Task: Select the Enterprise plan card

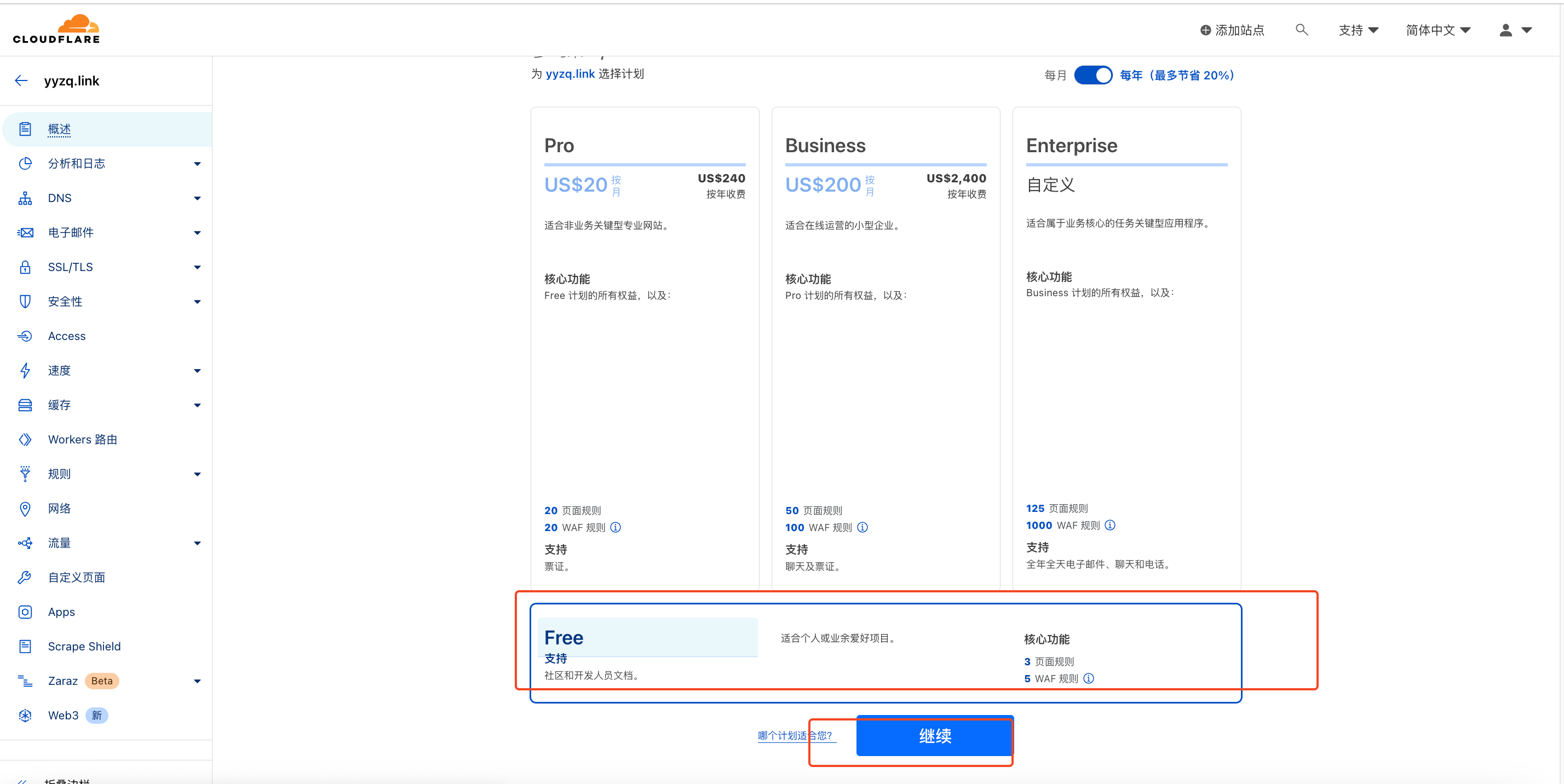Action: [1127, 348]
